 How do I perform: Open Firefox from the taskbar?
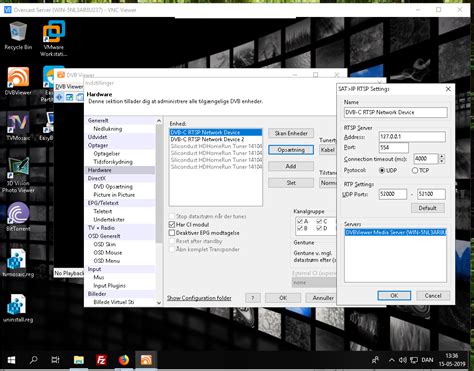pos(124,360)
